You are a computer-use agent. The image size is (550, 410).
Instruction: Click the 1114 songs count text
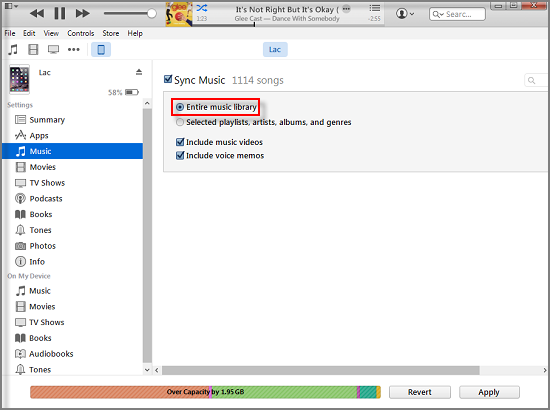(258, 80)
